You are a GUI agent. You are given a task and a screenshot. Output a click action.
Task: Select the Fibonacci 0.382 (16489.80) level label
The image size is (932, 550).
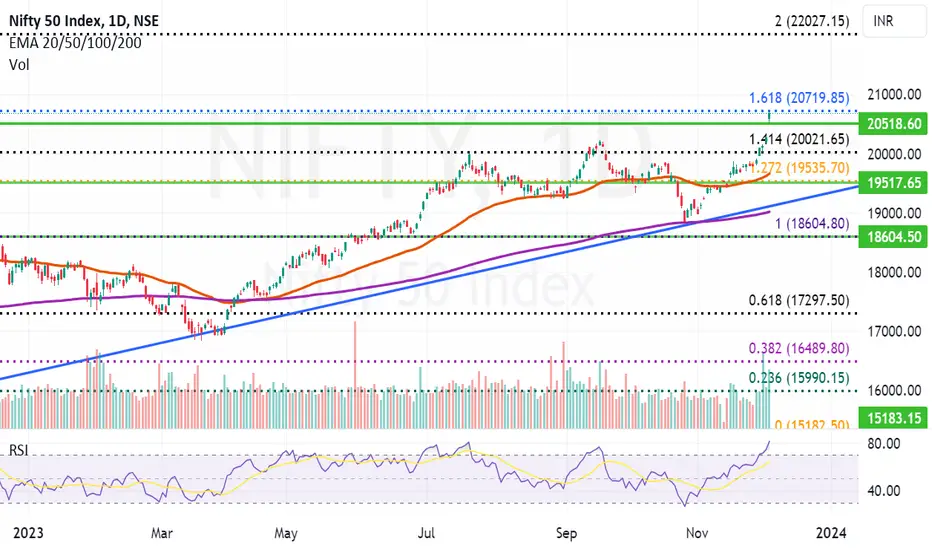(799, 348)
